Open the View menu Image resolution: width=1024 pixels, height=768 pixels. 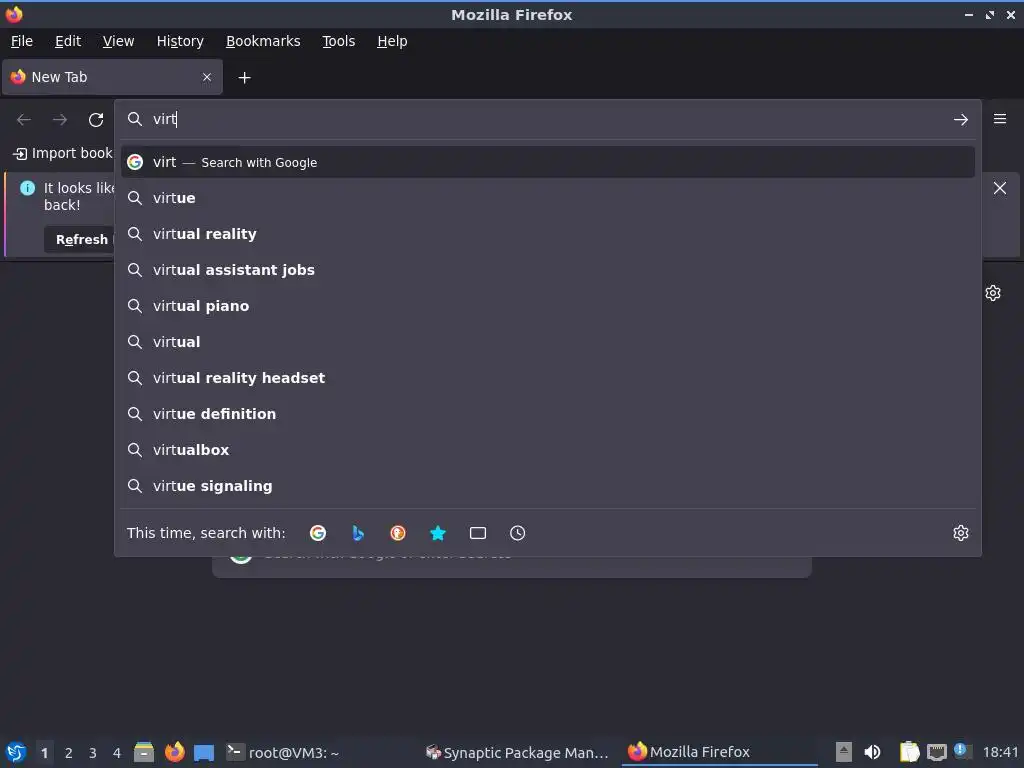click(118, 41)
